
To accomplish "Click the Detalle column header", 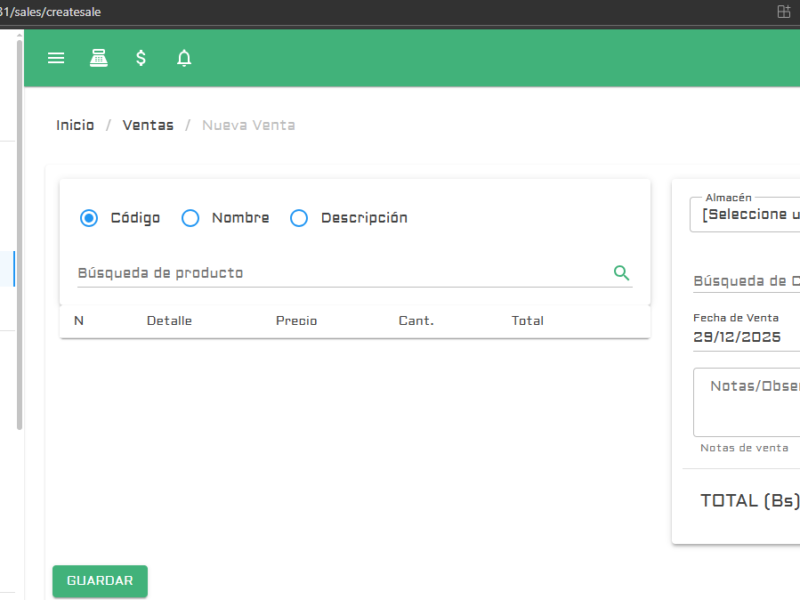I will point(168,321).
